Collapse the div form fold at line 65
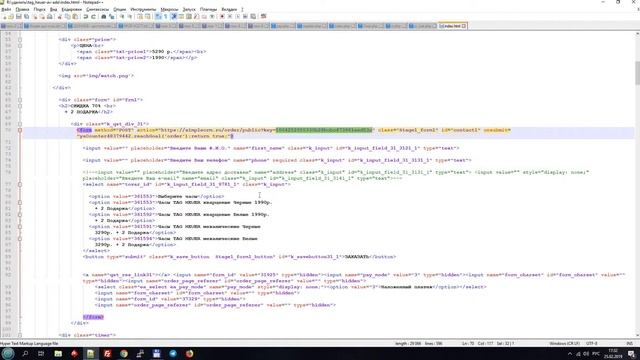This screenshot has height=360, width=640. pyautogui.click(x=20, y=100)
